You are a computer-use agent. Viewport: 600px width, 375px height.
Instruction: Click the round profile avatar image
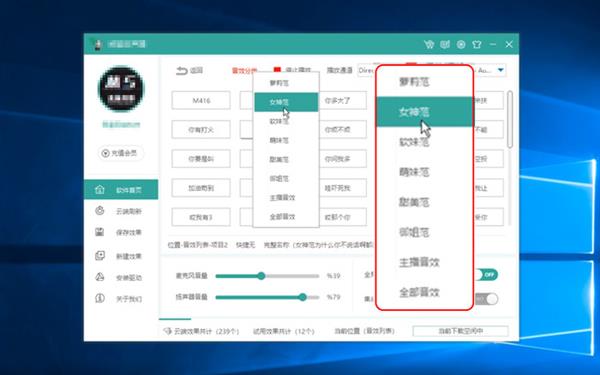pos(121,89)
